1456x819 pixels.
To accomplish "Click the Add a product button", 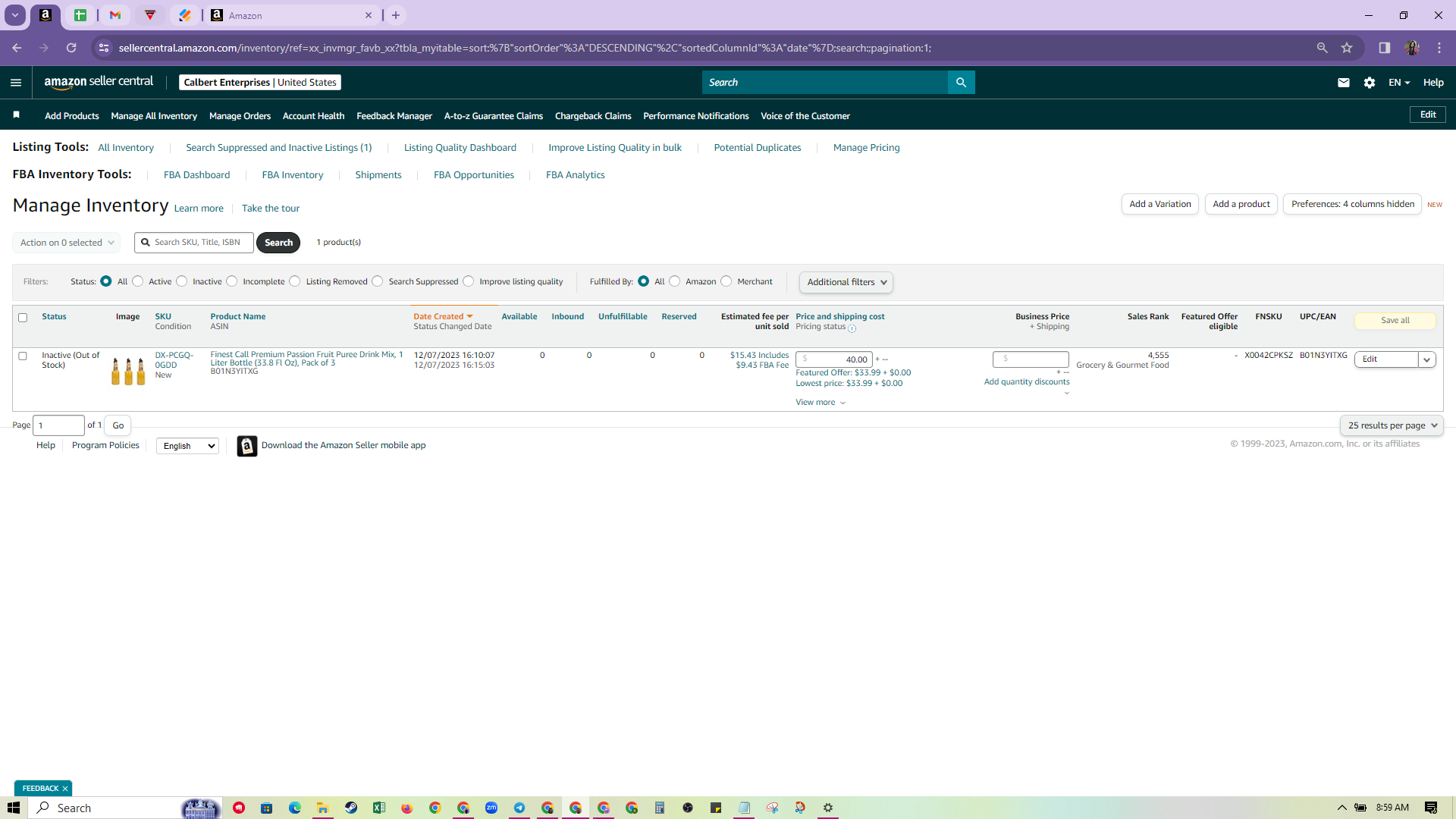I will 1241,204.
